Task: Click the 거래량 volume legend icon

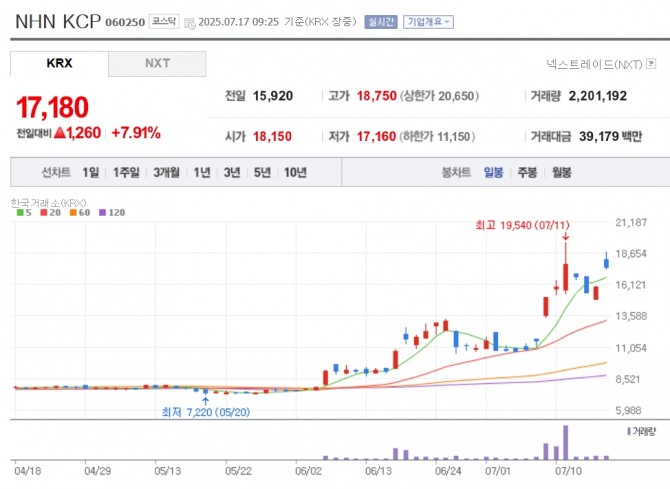Action: point(628,430)
